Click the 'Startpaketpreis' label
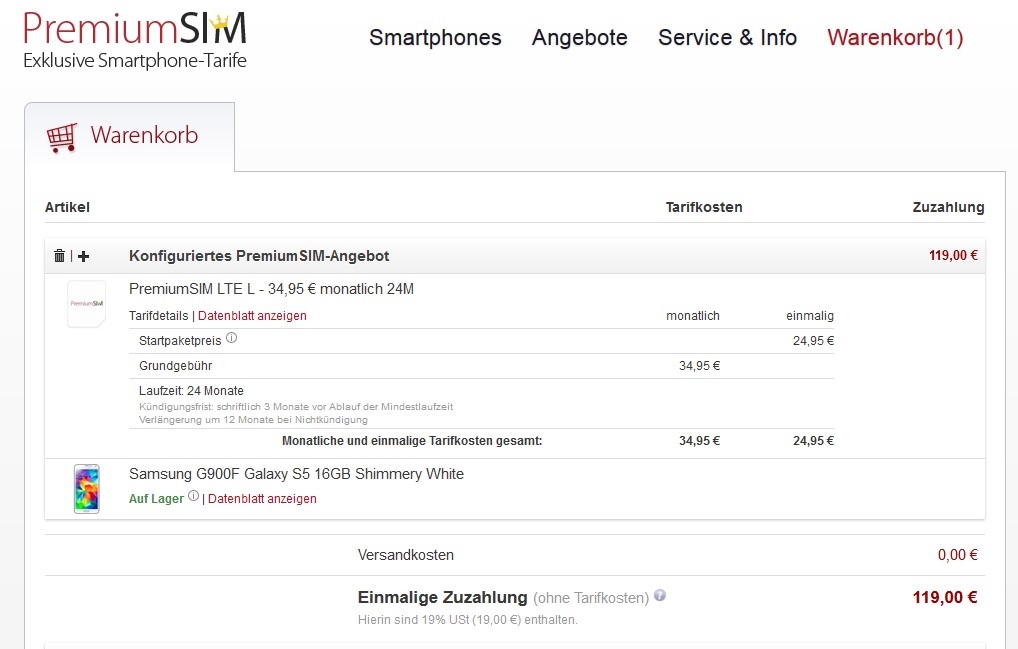Screen dimensions: 1018x649 (x=180, y=341)
